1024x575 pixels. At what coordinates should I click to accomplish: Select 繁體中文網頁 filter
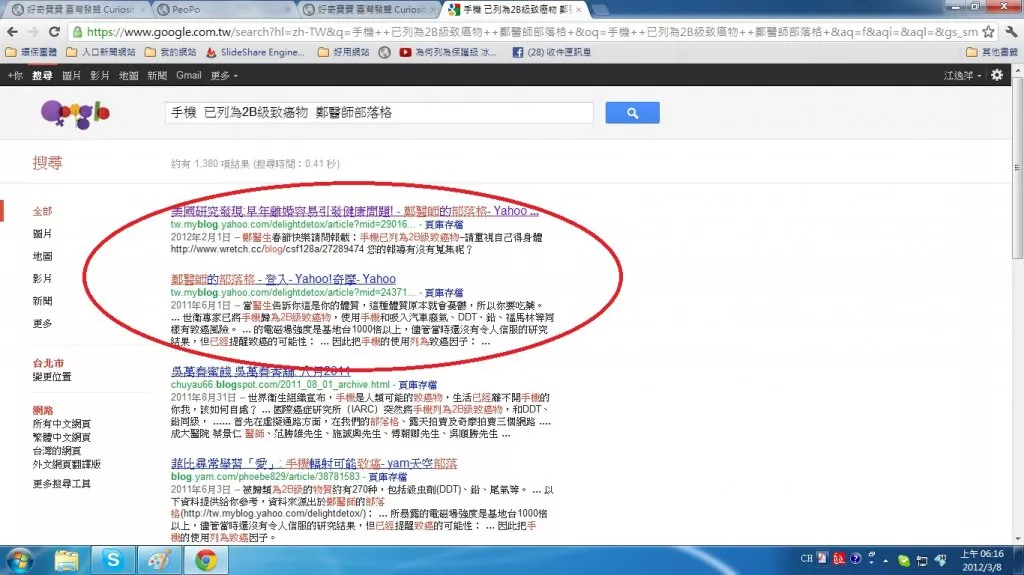(x=61, y=437)
